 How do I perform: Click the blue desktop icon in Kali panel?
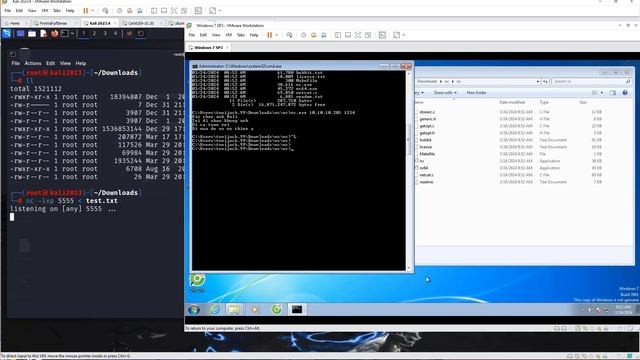[x=20, y=33]
